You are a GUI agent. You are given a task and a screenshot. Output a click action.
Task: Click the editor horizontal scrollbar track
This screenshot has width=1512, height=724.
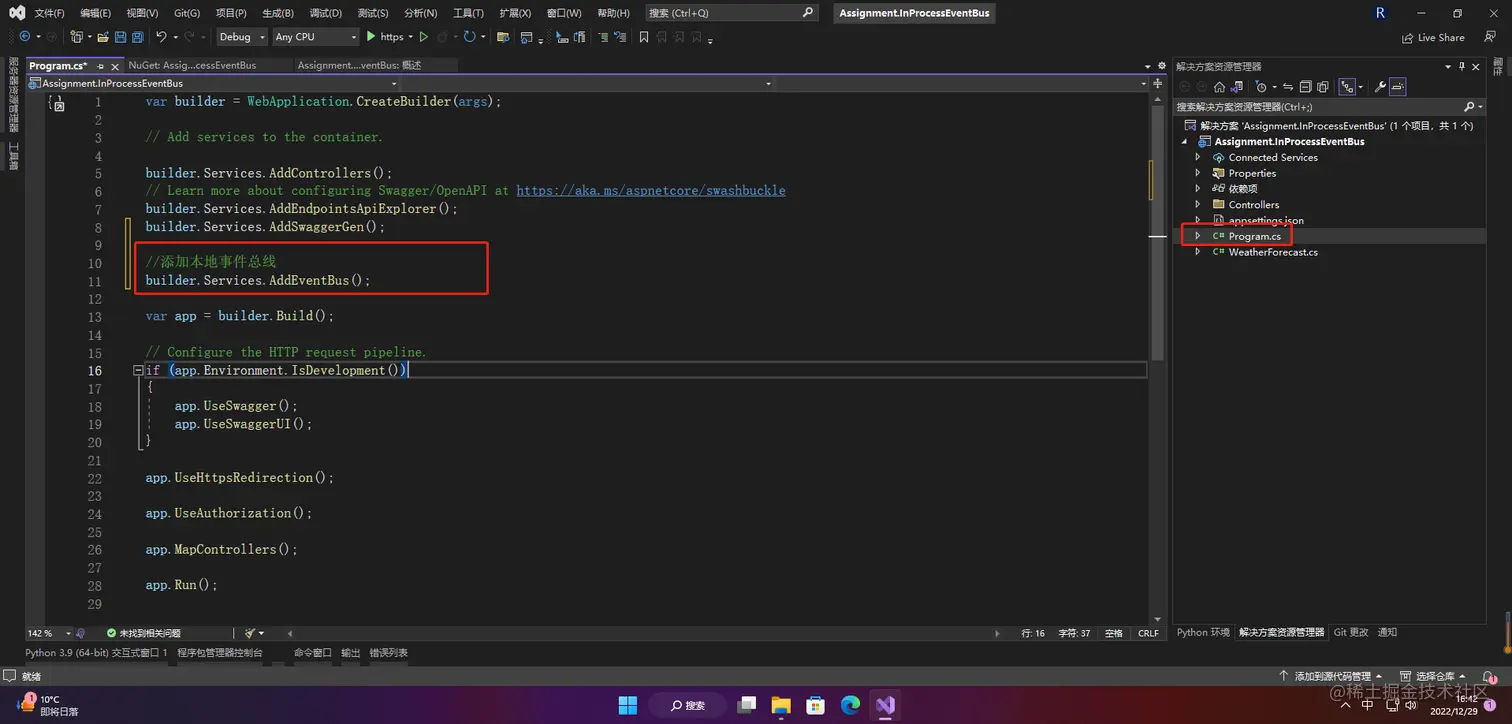click(x=645, y=633)
